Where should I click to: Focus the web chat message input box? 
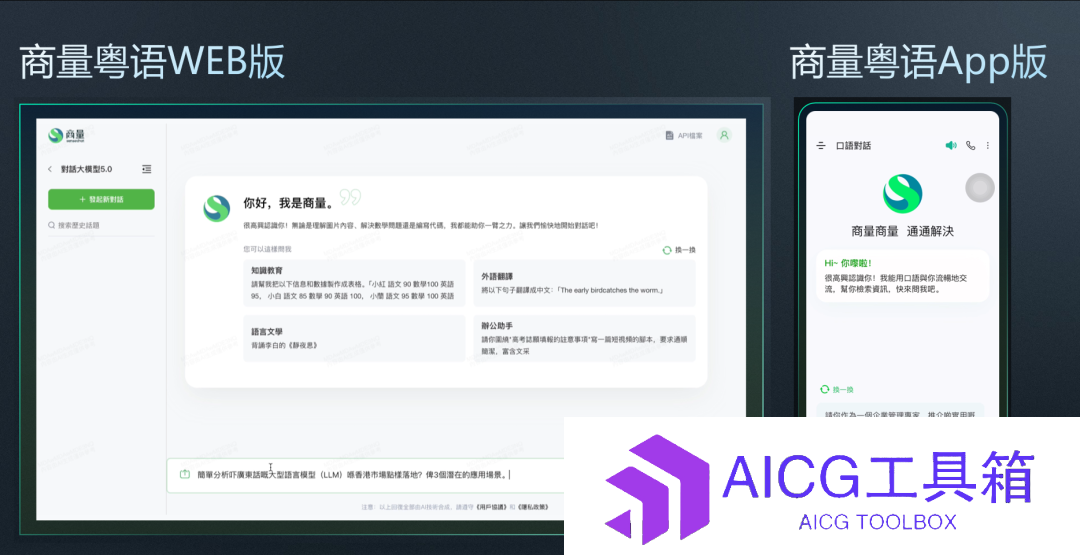(365, 475)
